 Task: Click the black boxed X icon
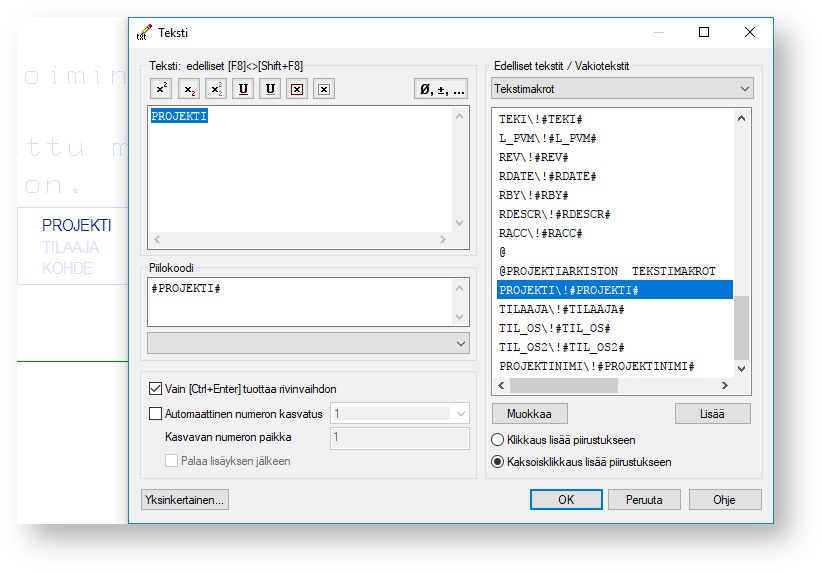click(323, 89)
